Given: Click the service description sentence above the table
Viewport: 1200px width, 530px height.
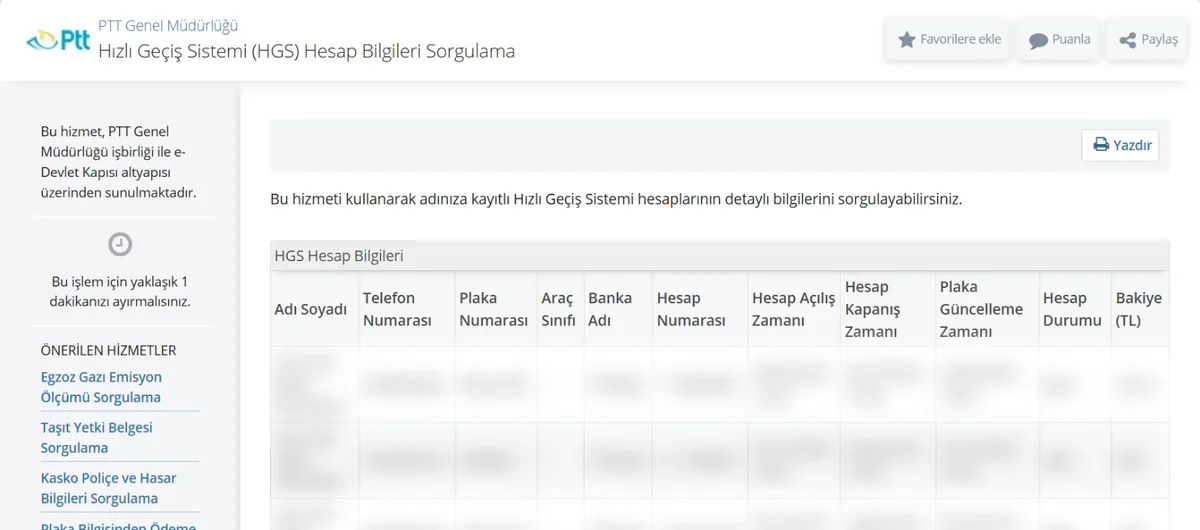Looking at the screenshot, I should (x=616, y=199).
